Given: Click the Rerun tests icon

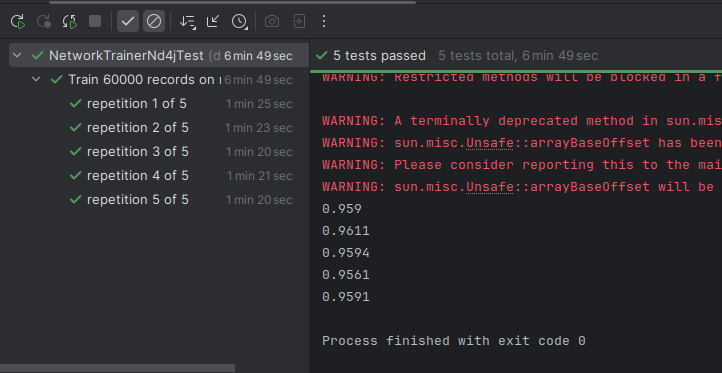Looking at the screenshot, I should [17, 21].
